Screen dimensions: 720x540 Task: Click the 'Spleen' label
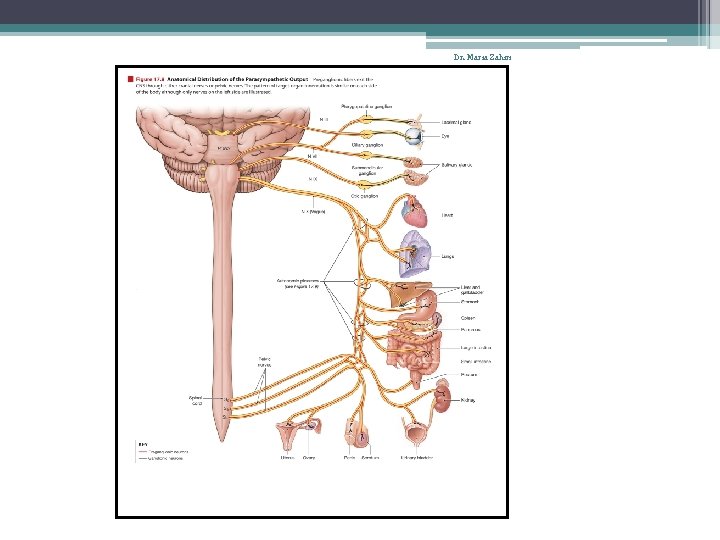coord(467,318)
